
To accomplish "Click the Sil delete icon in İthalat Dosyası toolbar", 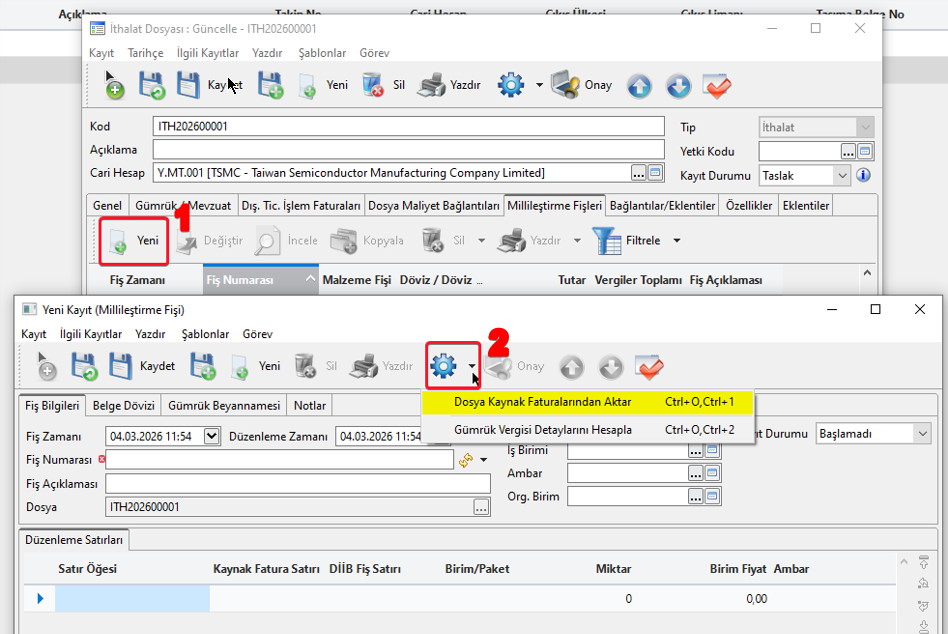I will [373, 85].
